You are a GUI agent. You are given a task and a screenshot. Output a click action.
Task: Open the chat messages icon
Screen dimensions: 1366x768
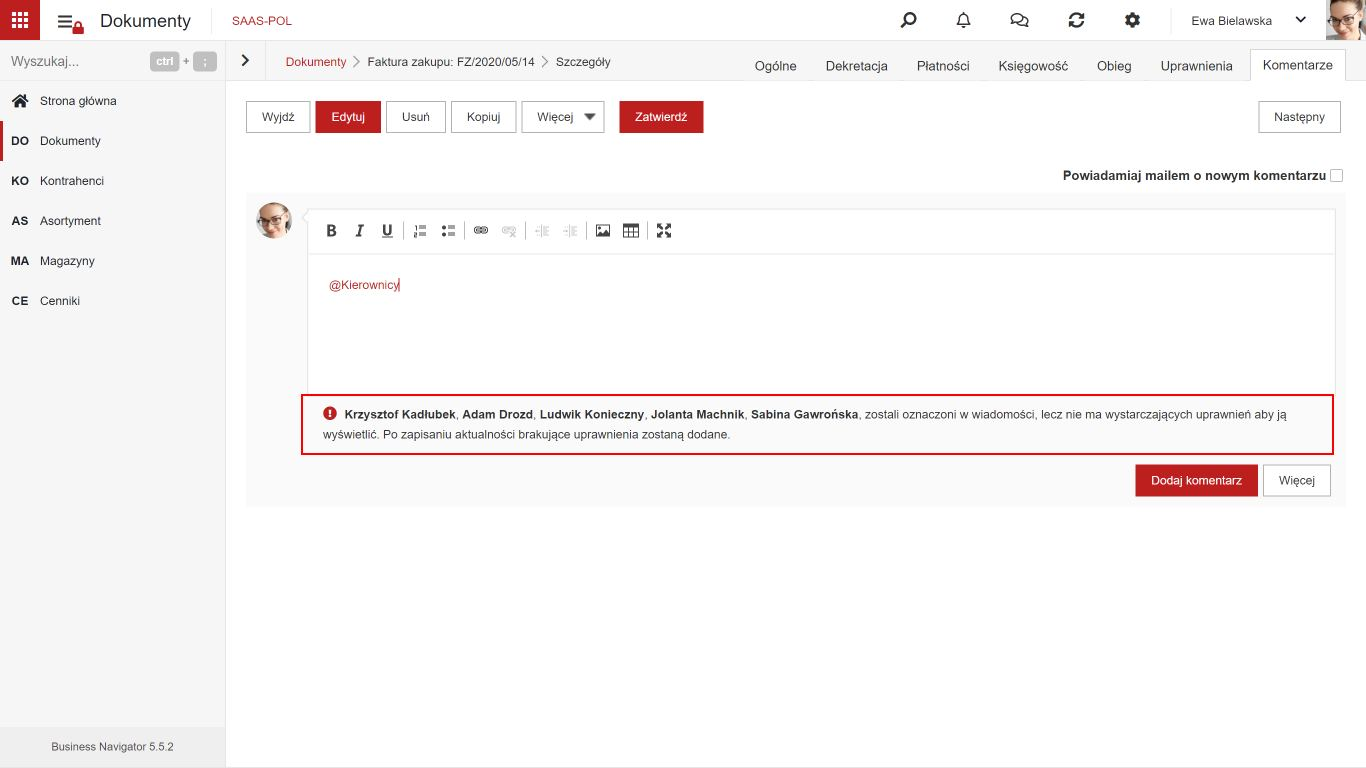tap(1020, 20)
